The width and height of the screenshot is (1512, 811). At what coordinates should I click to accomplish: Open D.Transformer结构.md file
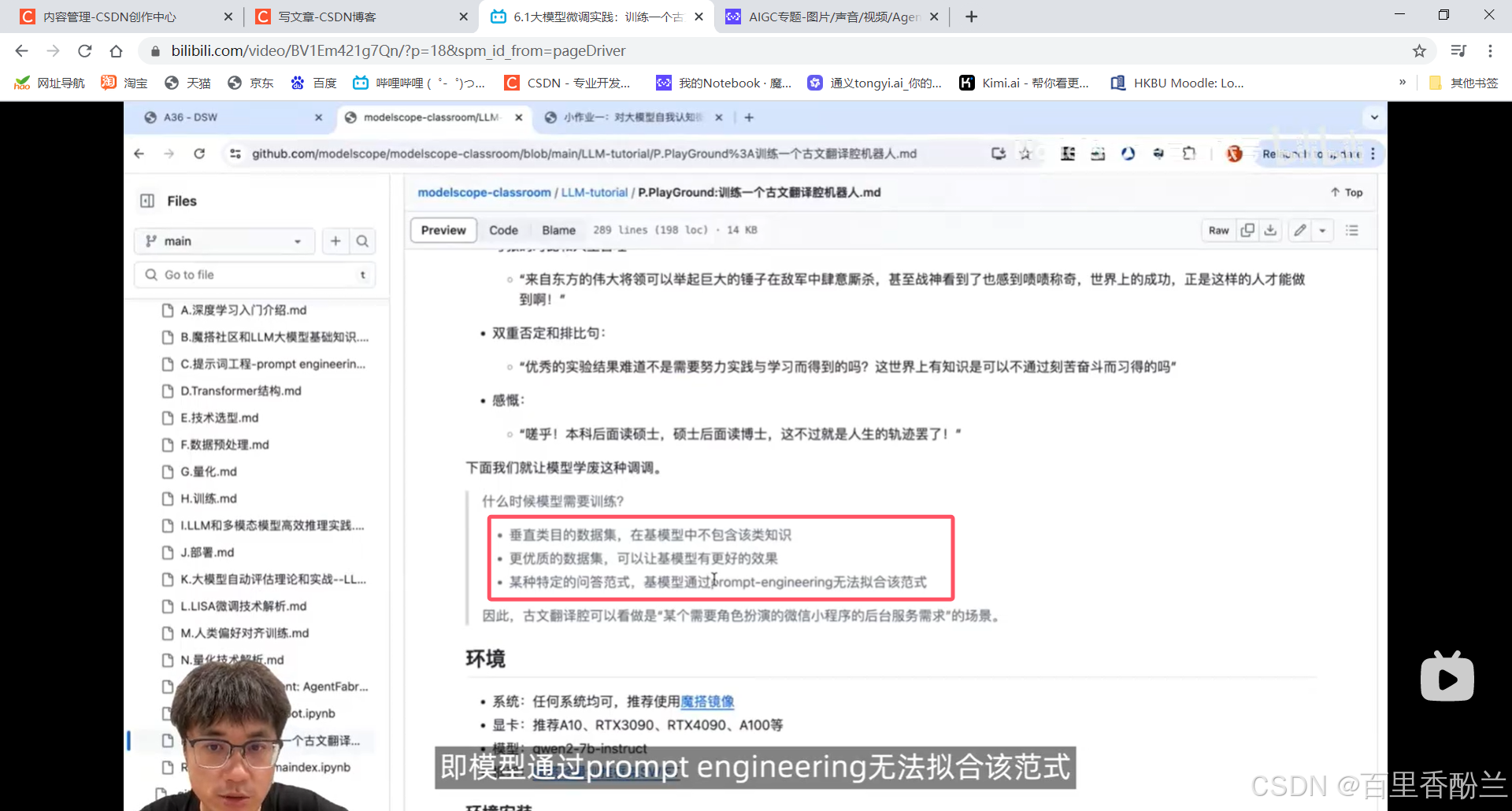tap(241, 391)
